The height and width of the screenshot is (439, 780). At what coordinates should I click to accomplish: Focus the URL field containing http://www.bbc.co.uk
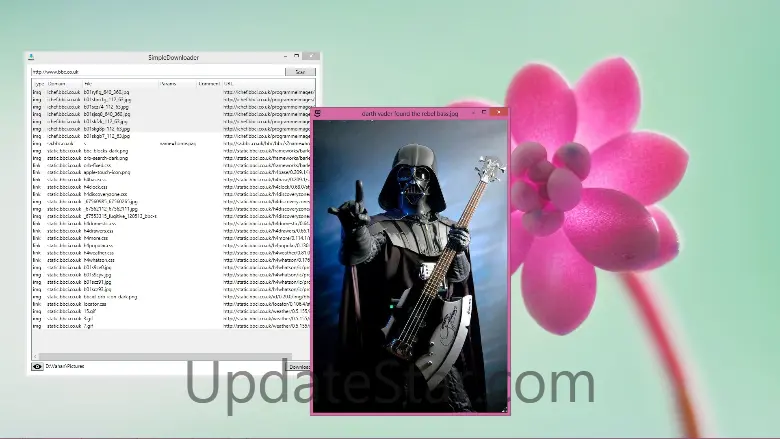(x=158, y=72)
